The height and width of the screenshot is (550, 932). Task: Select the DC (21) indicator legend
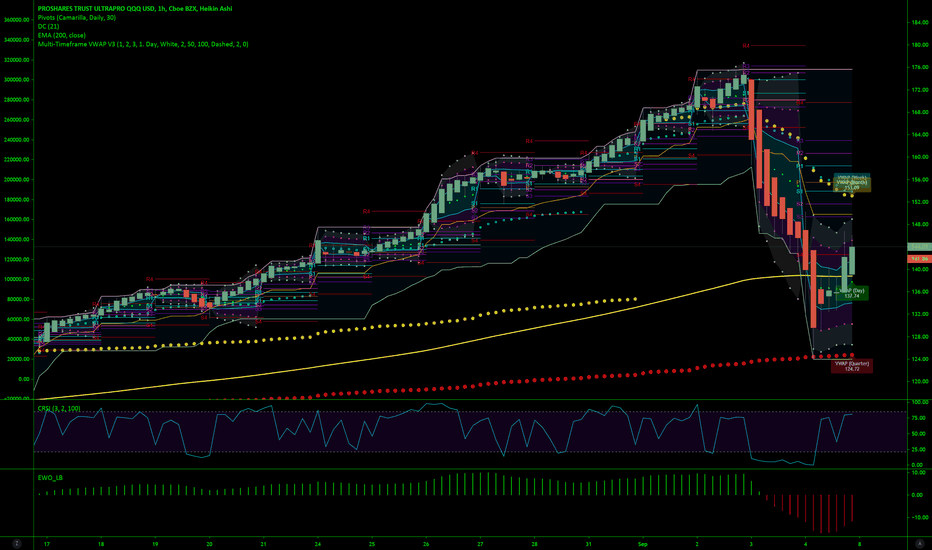[x=48, y=27]
